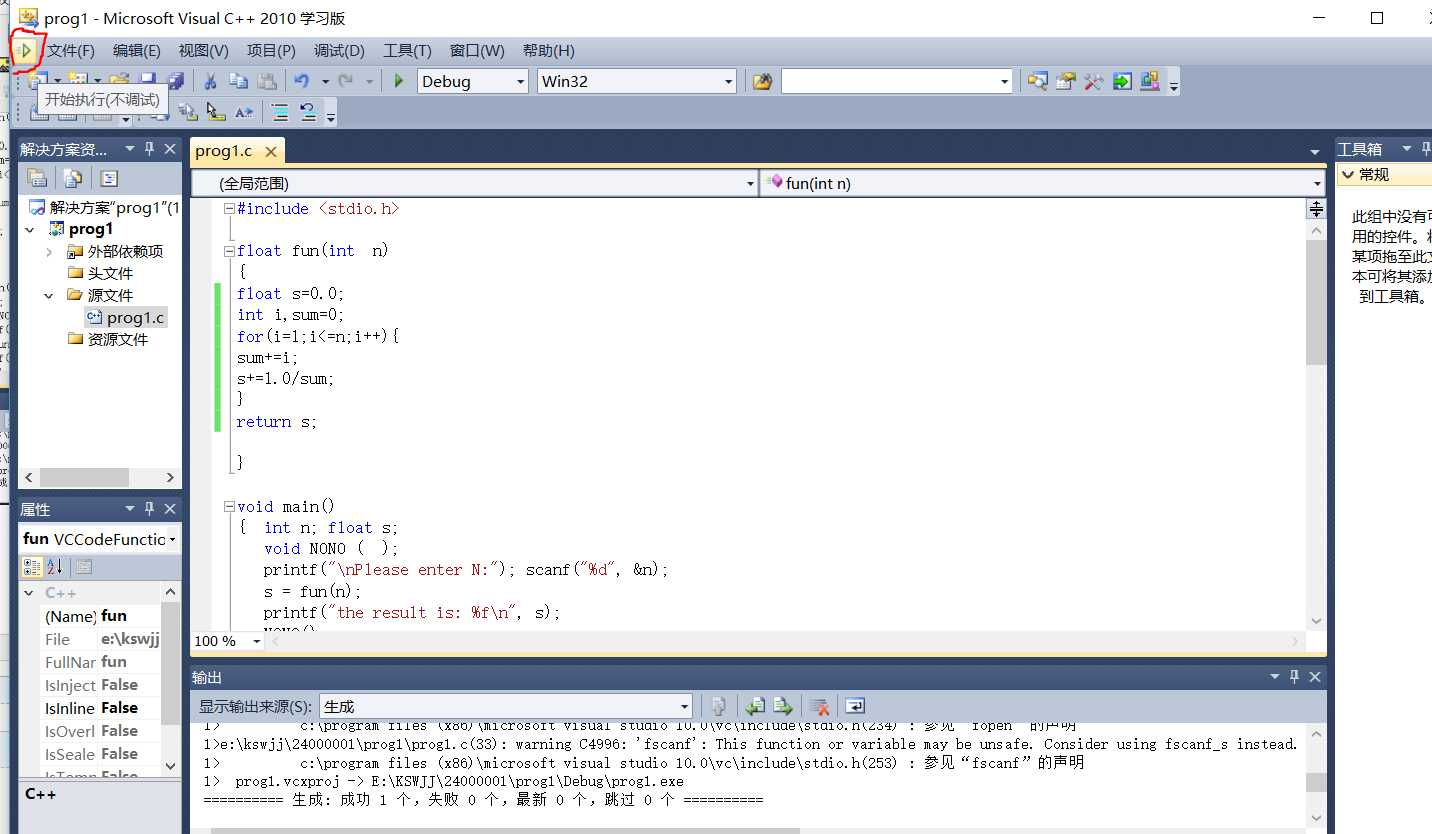Open the 项目(P) menu
The height and width of the screenshot is (834, 1432).
(x=271, y=50)
